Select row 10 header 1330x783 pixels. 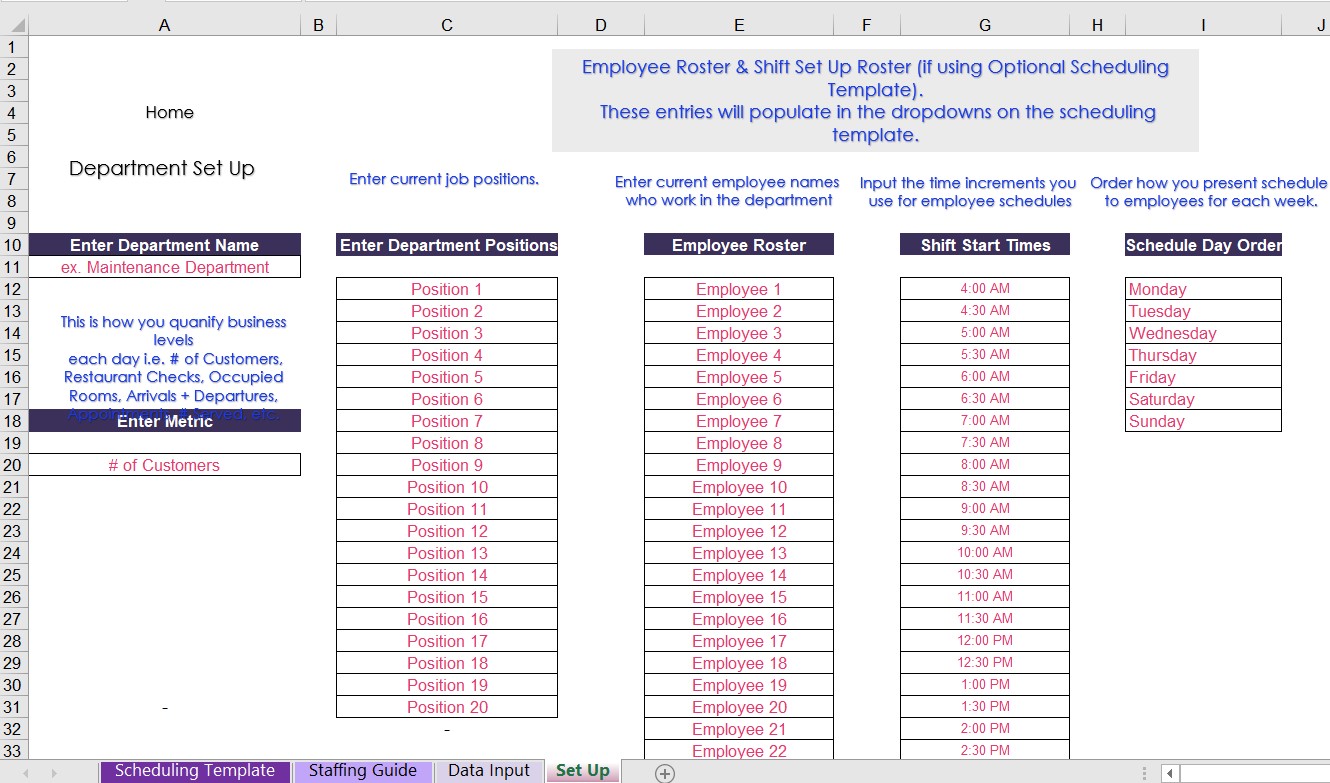pos(14,245)
